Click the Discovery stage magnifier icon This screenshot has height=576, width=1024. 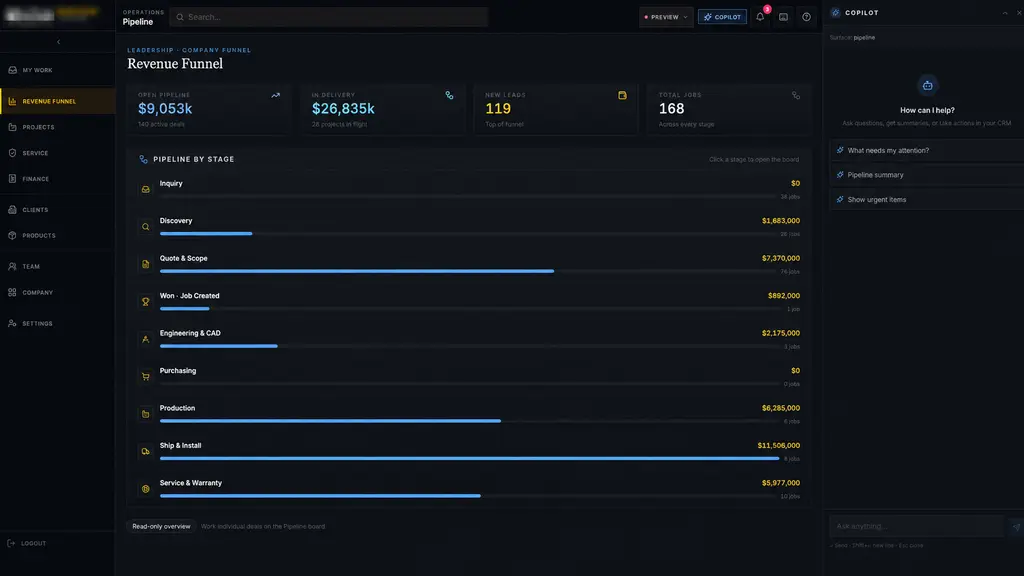tap(146, 227)
